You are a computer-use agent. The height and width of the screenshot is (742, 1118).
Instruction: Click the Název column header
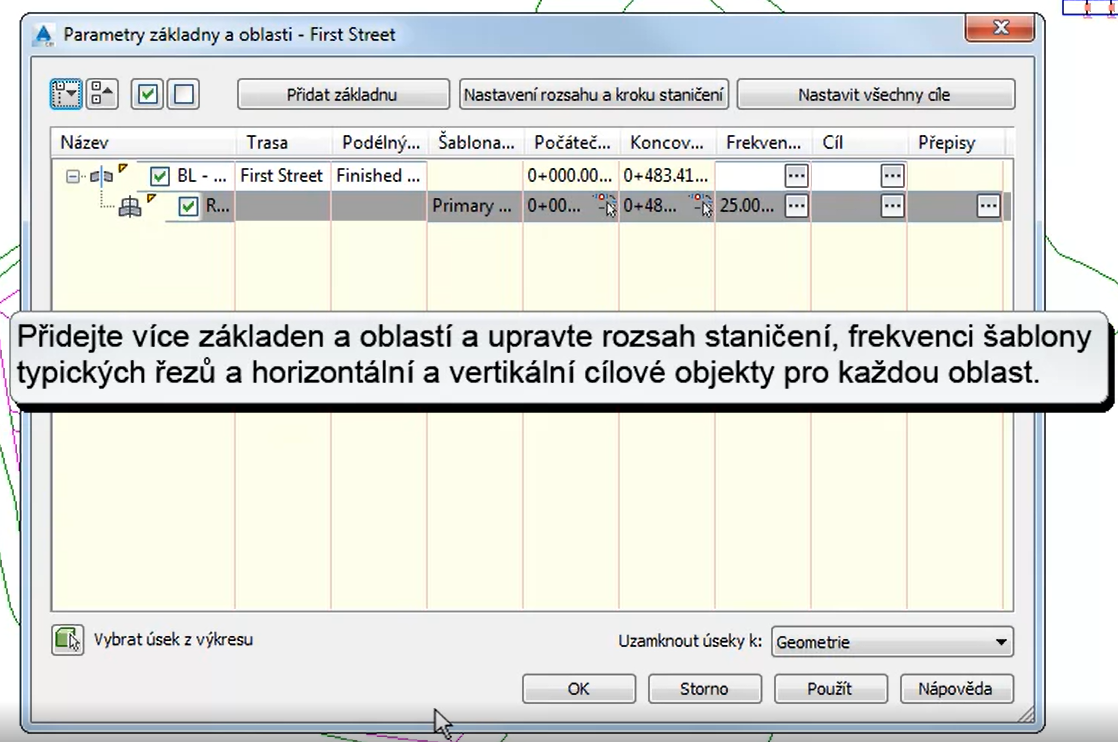[142, 143]
